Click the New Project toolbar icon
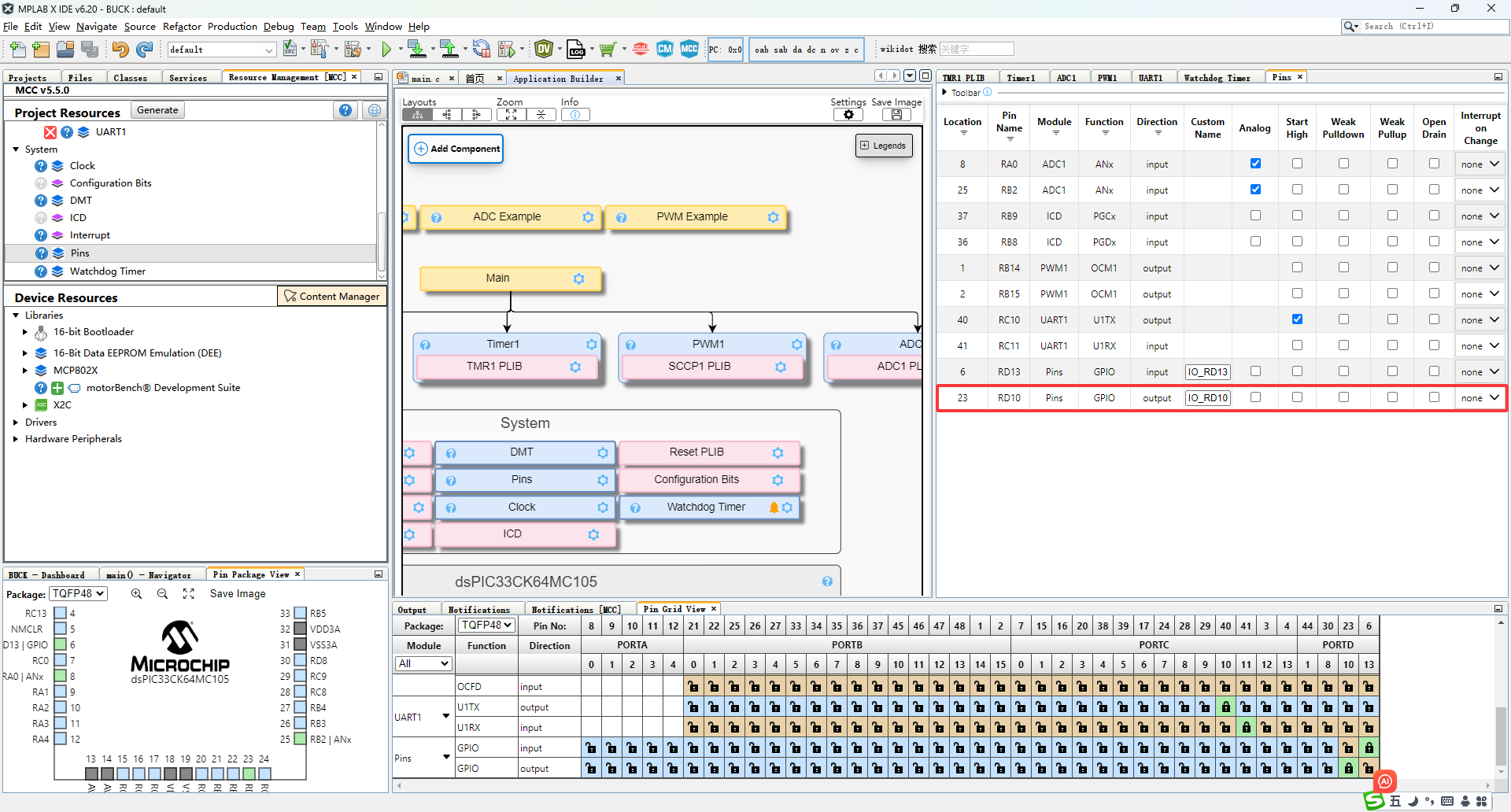The height and width of the screenshot is (812, 1511). (x=41, y=50)
